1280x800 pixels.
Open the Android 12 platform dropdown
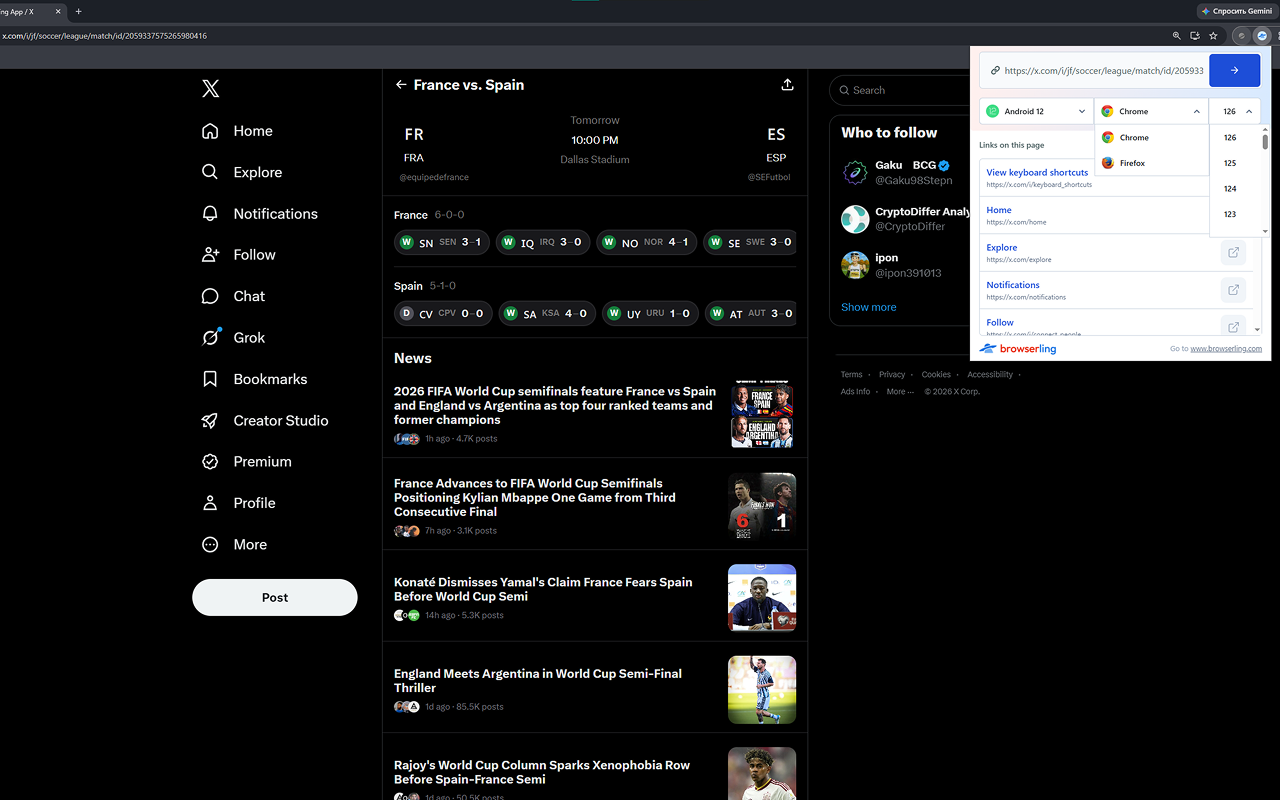click(x=1036, y=111)
